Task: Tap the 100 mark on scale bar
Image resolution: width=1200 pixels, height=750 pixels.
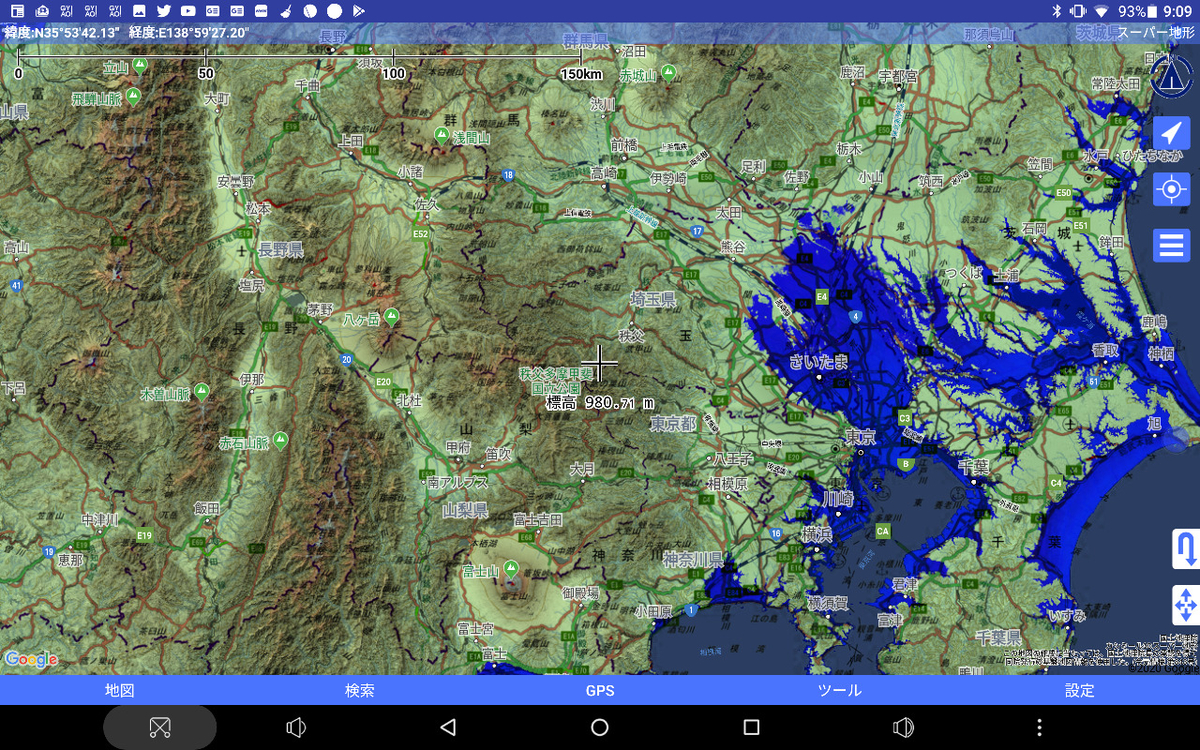Action: 393,74
